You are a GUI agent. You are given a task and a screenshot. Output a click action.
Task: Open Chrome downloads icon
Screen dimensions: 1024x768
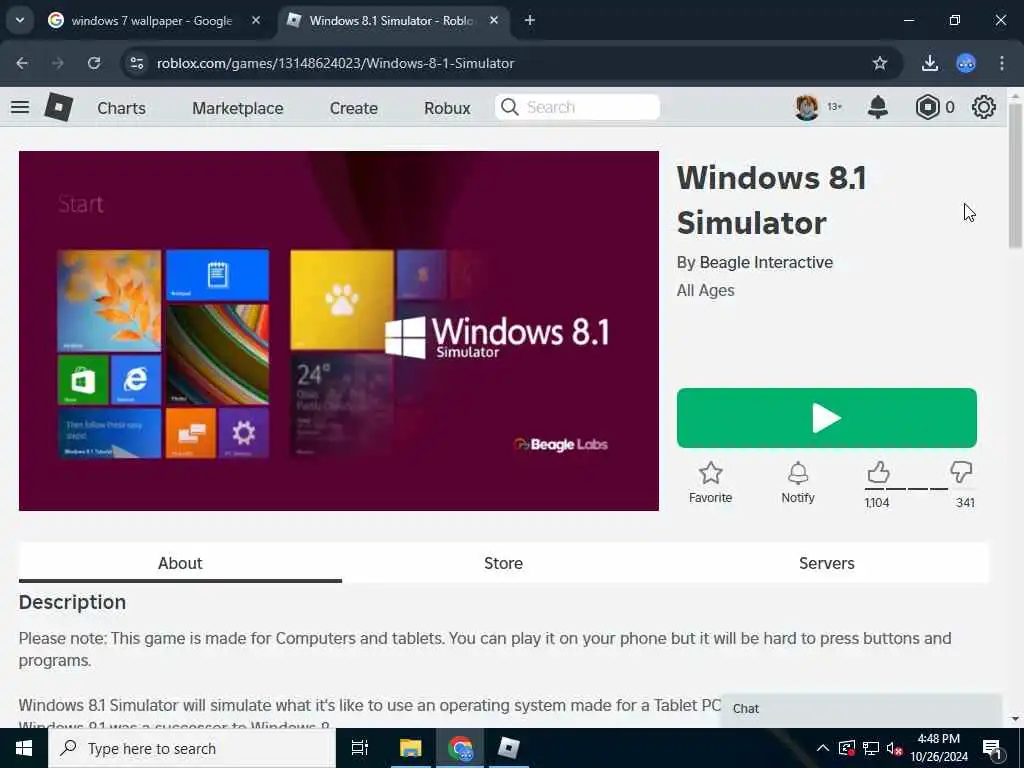coord(930,63)
